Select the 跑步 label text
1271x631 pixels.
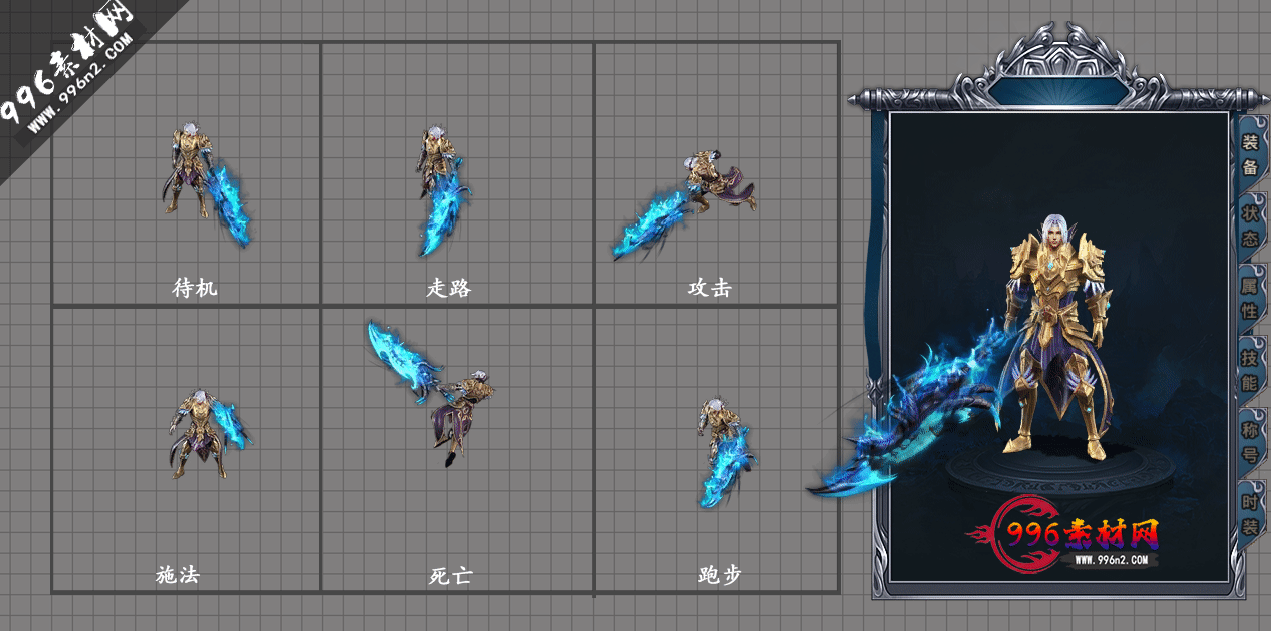[x=720, y=575]
